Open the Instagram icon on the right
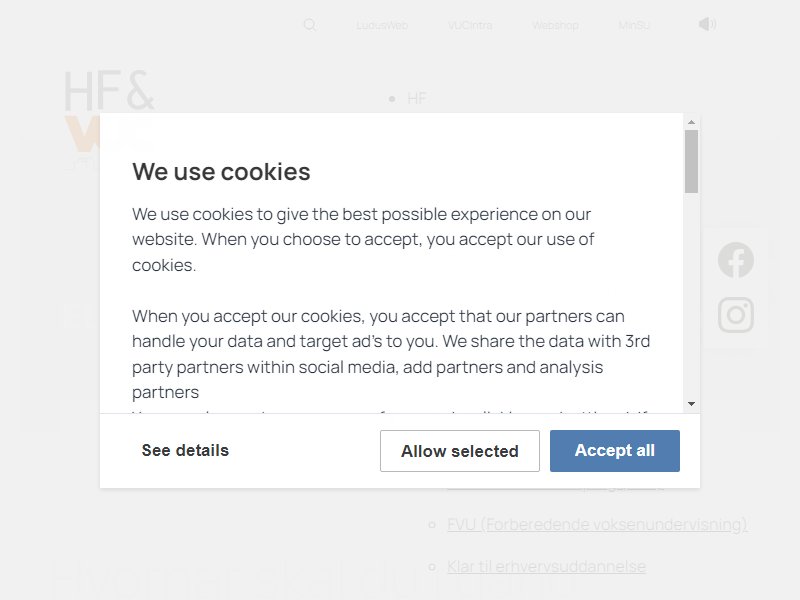800x600 pixels. coord(736,315)
